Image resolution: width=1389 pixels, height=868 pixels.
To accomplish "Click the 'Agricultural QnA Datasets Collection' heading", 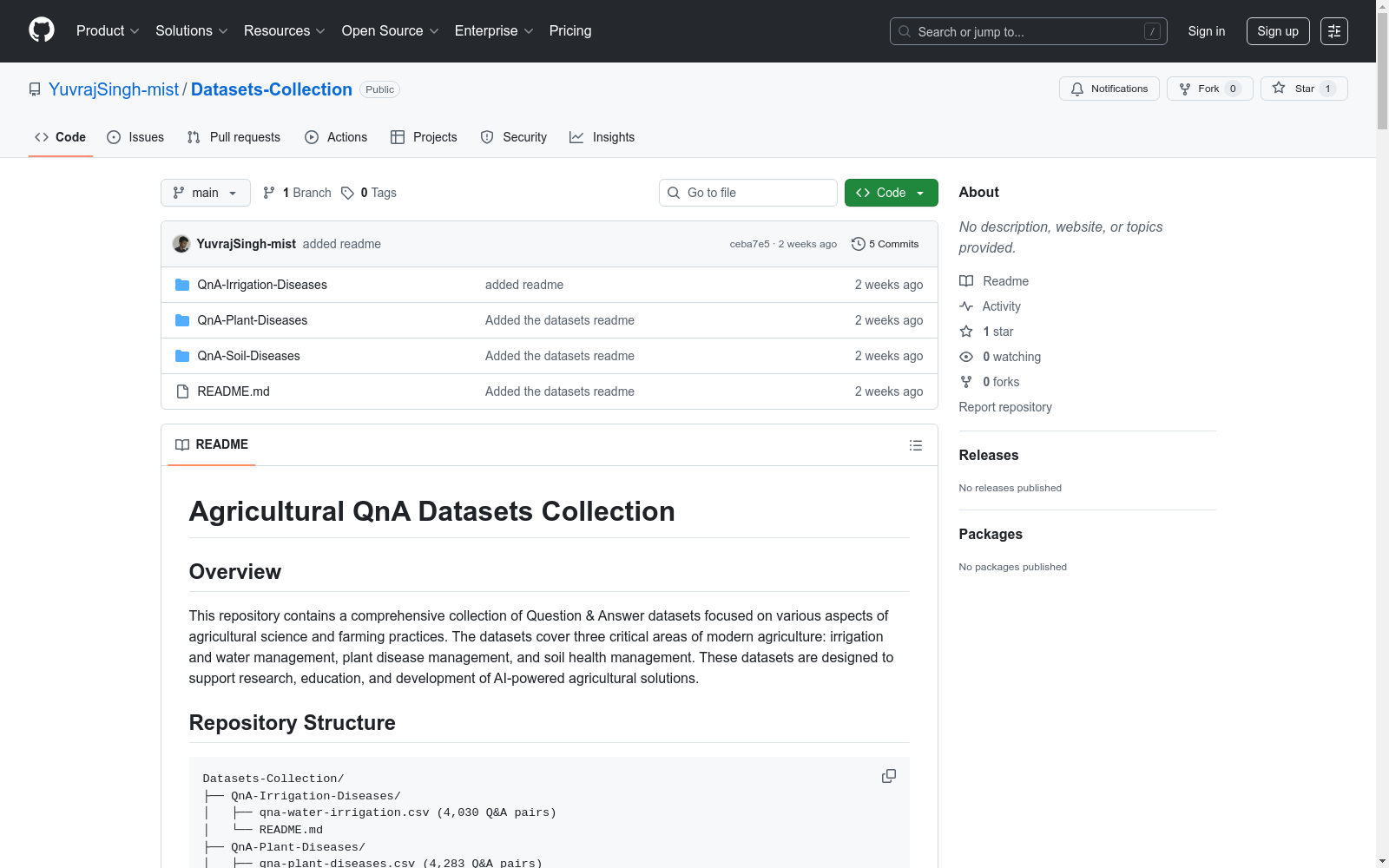I will pyautogui.click(x=432, y=511).
